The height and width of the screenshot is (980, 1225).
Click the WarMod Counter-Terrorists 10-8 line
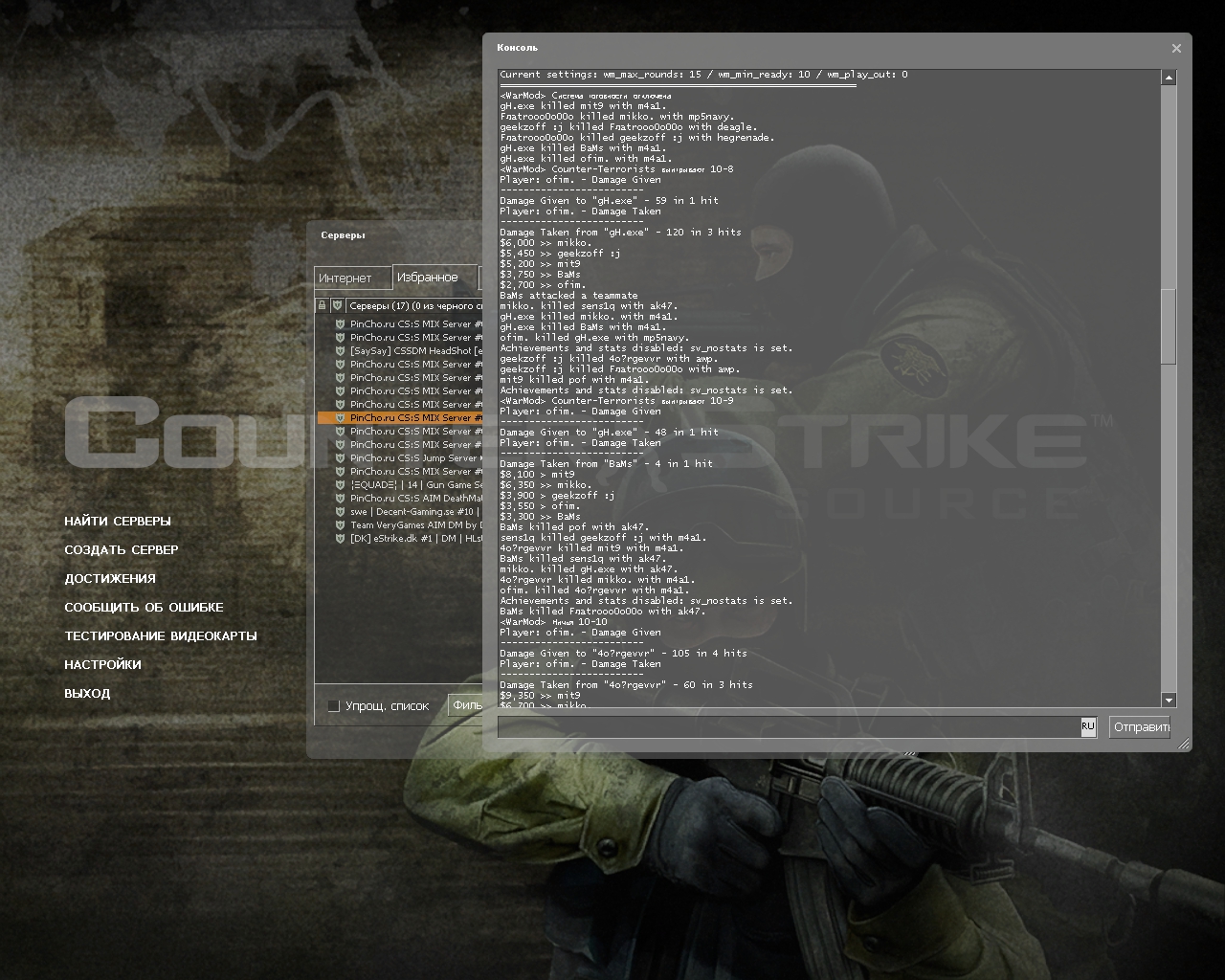tap(616, 169)
